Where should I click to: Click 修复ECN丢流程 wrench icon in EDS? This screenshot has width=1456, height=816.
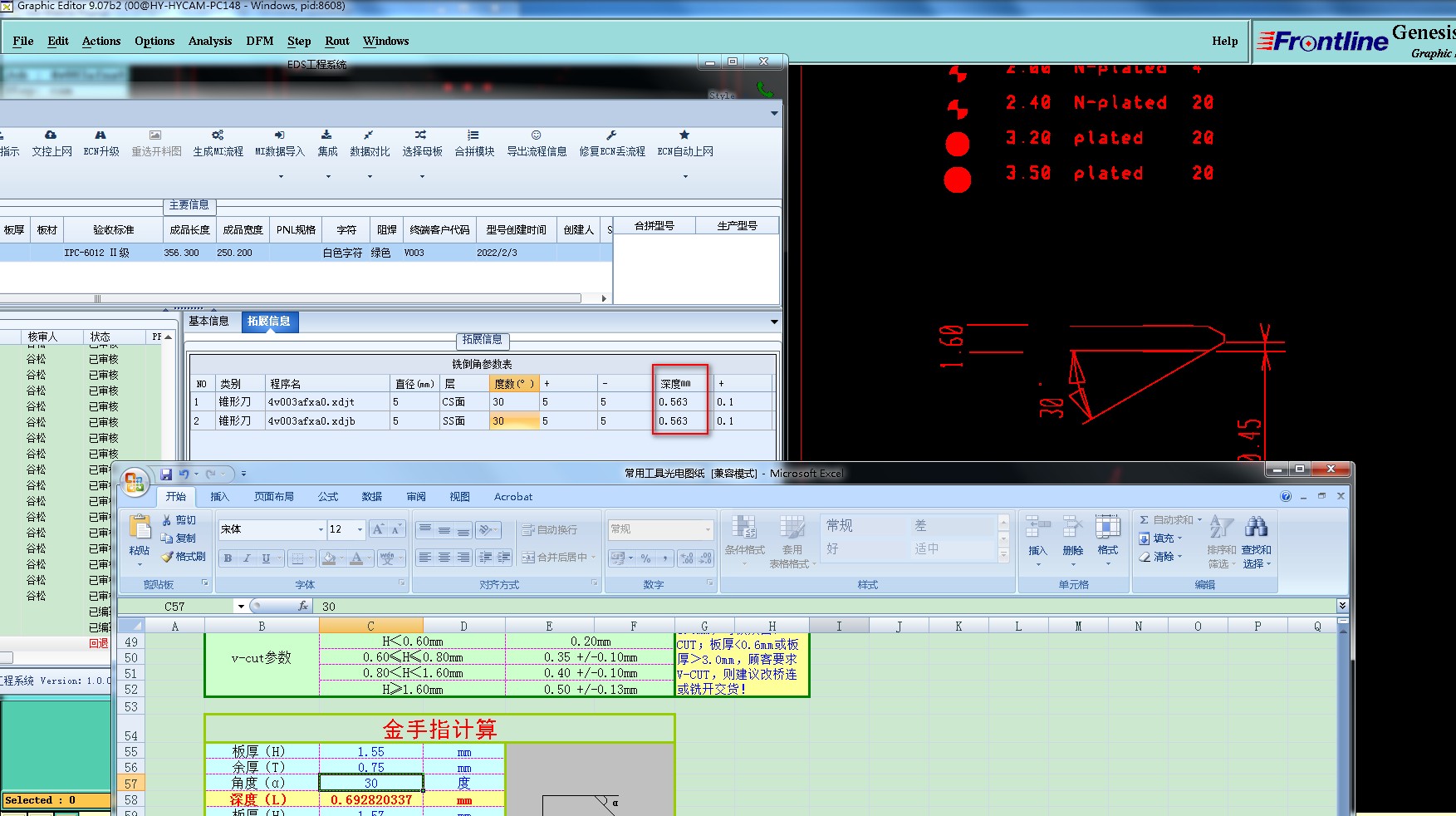click(611, 135)
